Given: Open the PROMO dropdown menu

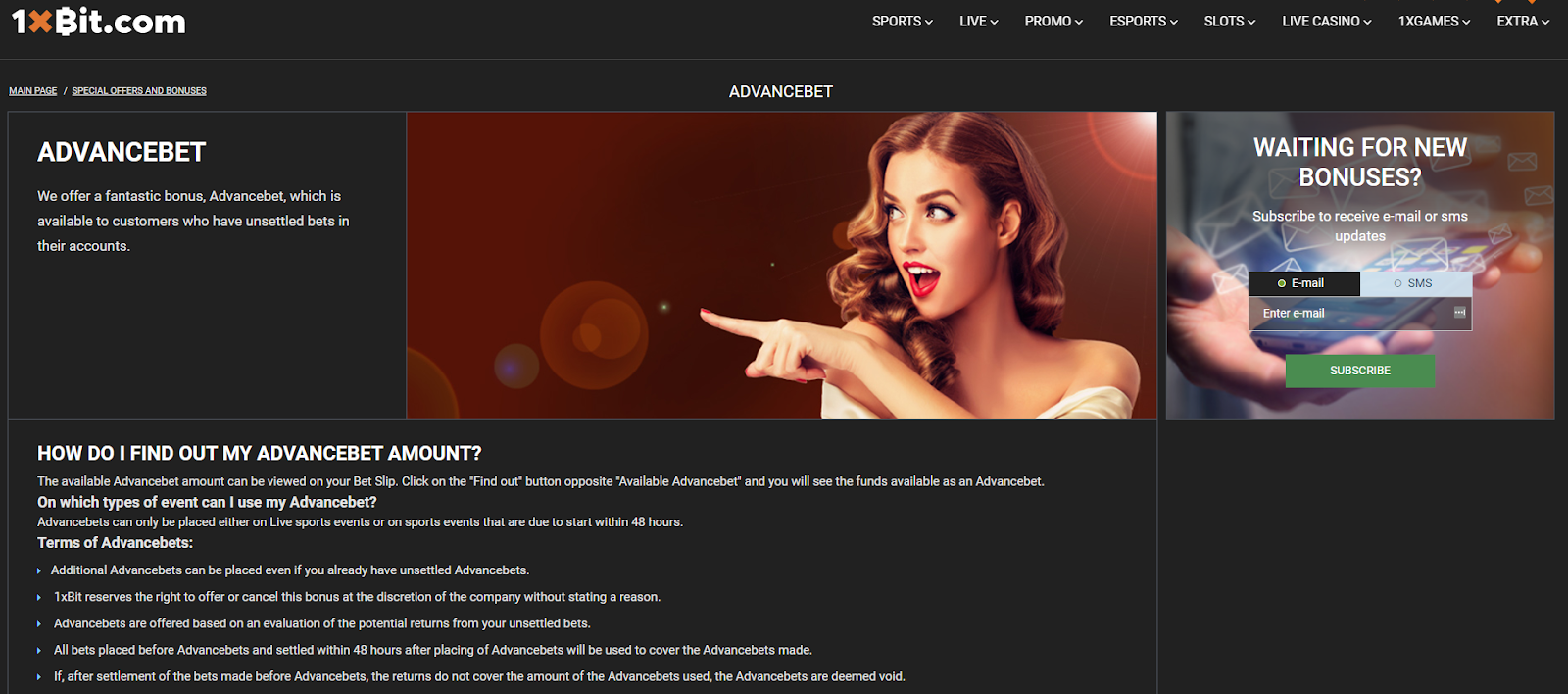Looking at the screenshot, I should tap(1053, 21).
